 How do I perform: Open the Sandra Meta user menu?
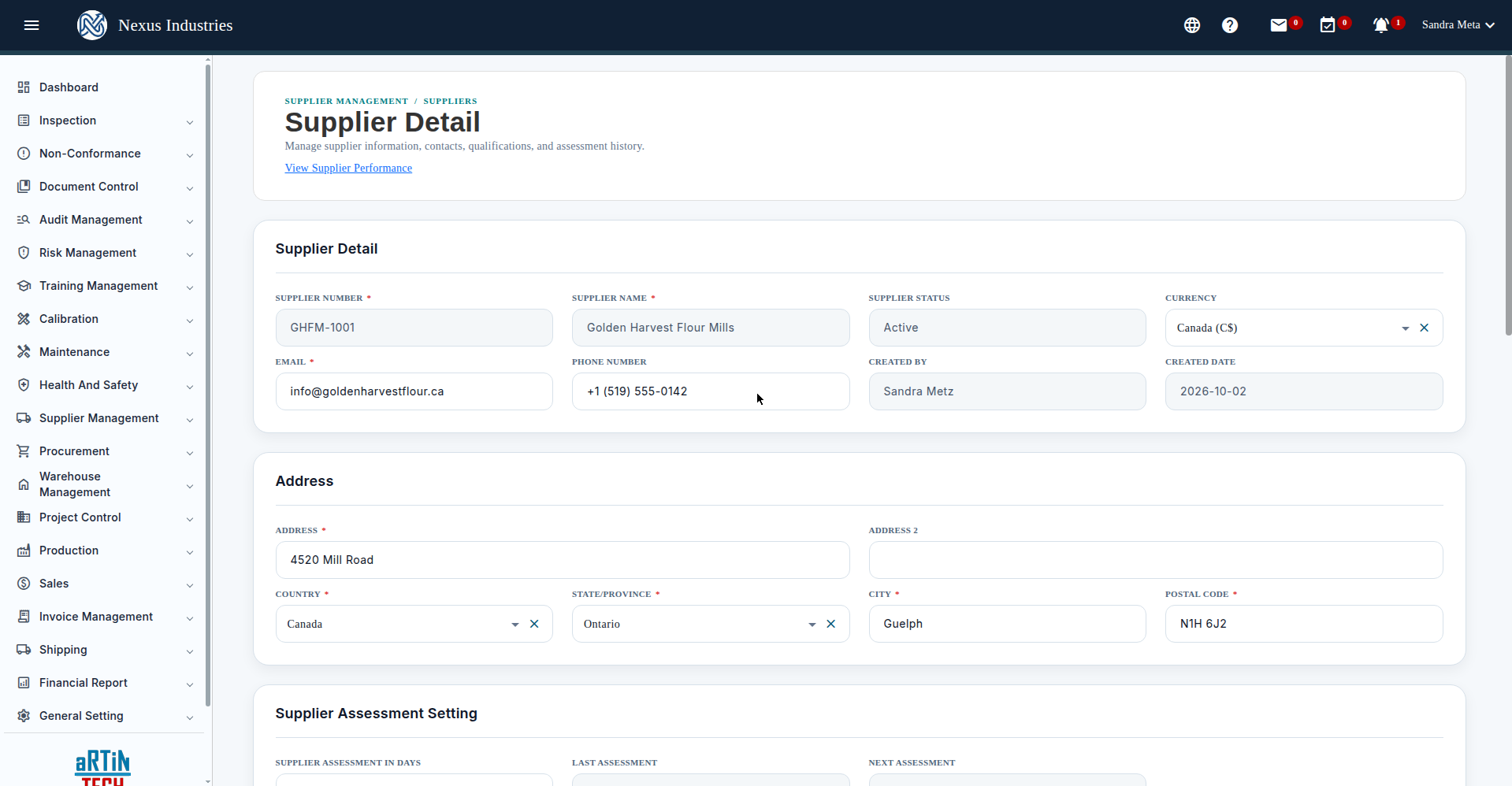pyautogui.click(x=1458, y=25)
